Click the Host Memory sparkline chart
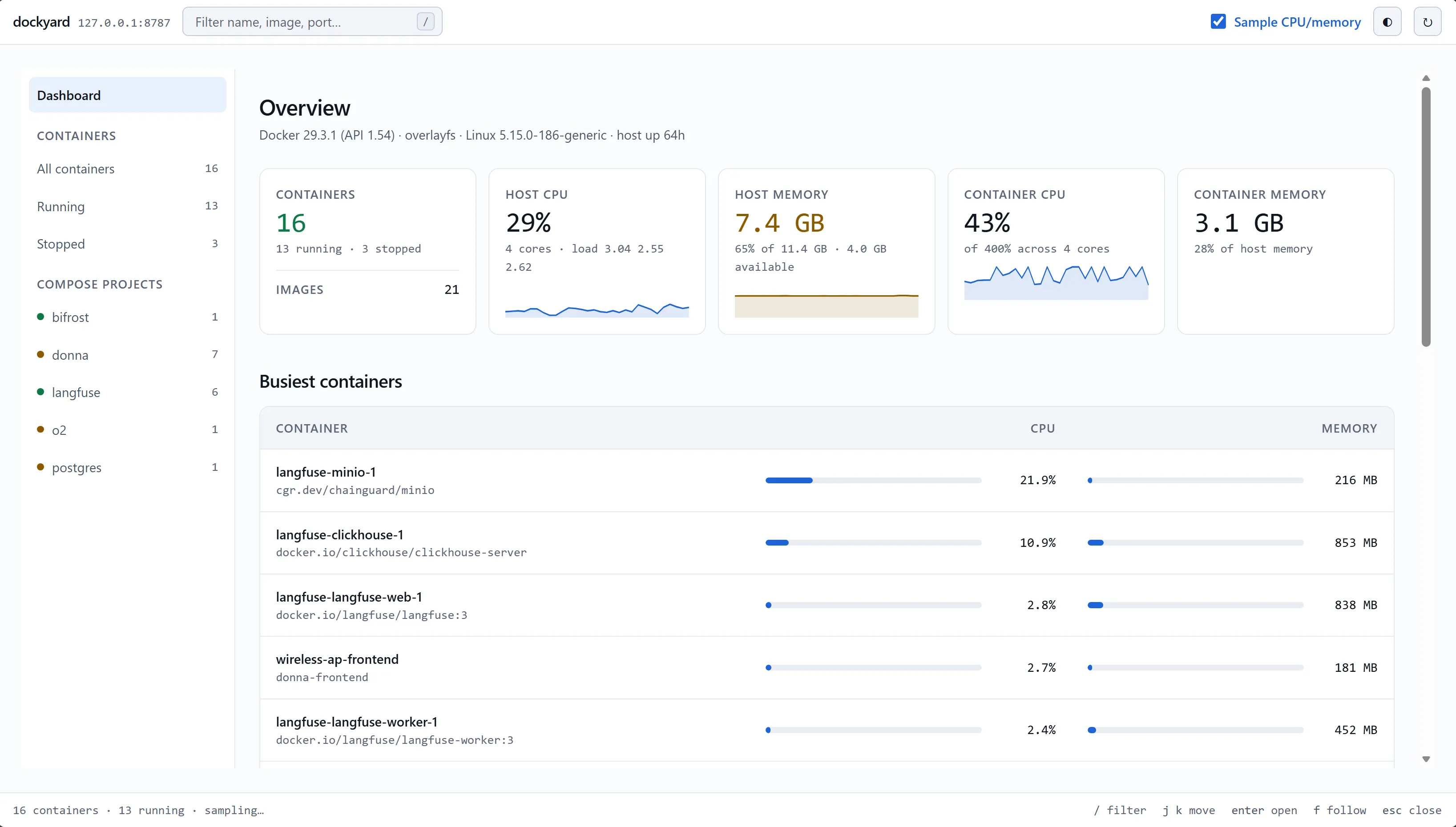Image resolution: width=1456 pixels, height=827 pixels. click(x=827, y=306)
